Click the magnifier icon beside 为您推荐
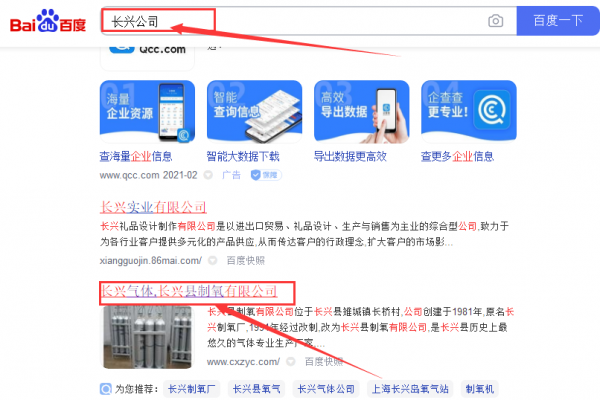Screen dimensions: 600x400 106,389
